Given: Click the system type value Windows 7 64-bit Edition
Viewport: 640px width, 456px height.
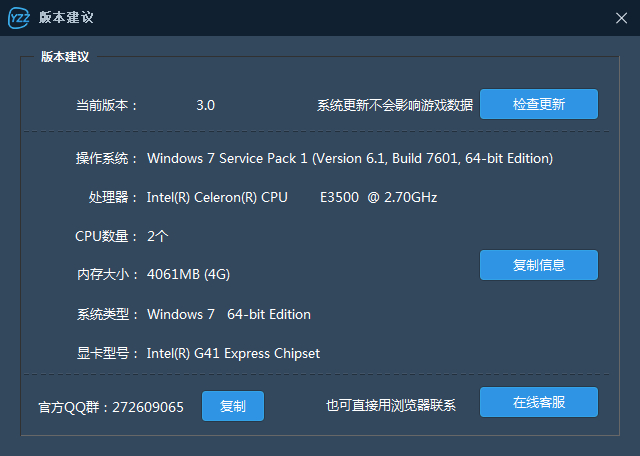Looking at the screenshot, I should coord(229,314).
